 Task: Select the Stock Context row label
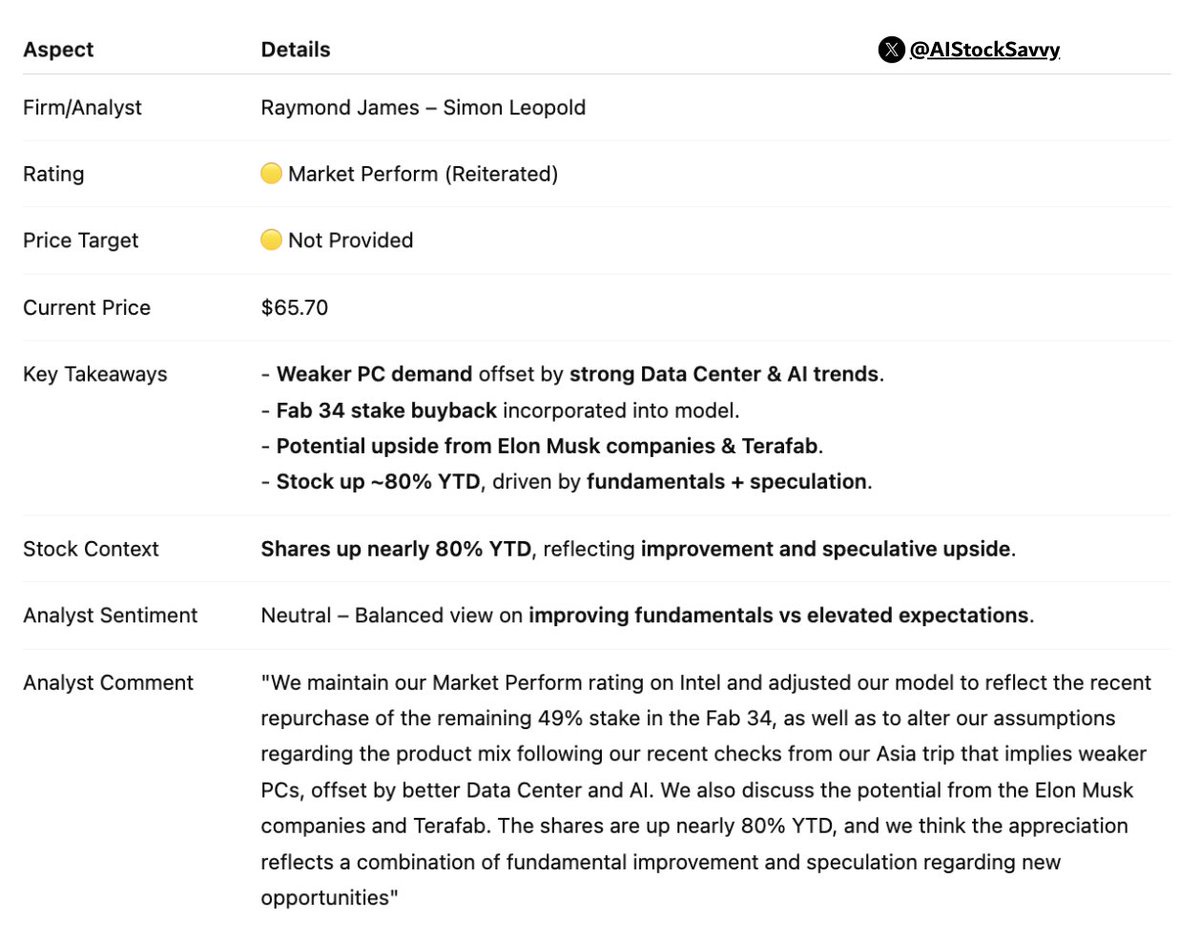[x=91, y=548]
